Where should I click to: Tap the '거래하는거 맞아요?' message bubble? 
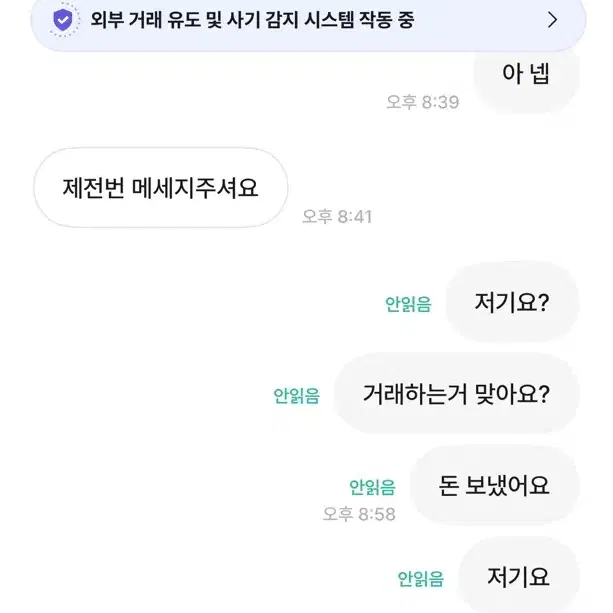tap(457, 394)
